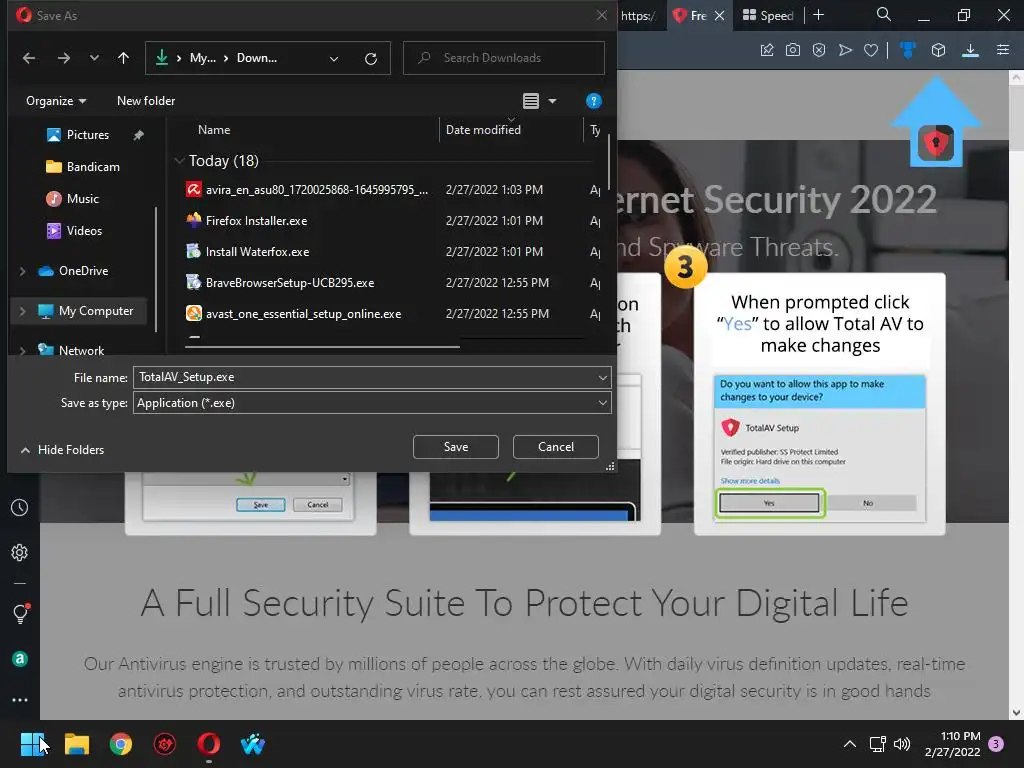Click Hide Folders toggle
The width and height of the screenshot is (1024, 768).
coord(63,449)
